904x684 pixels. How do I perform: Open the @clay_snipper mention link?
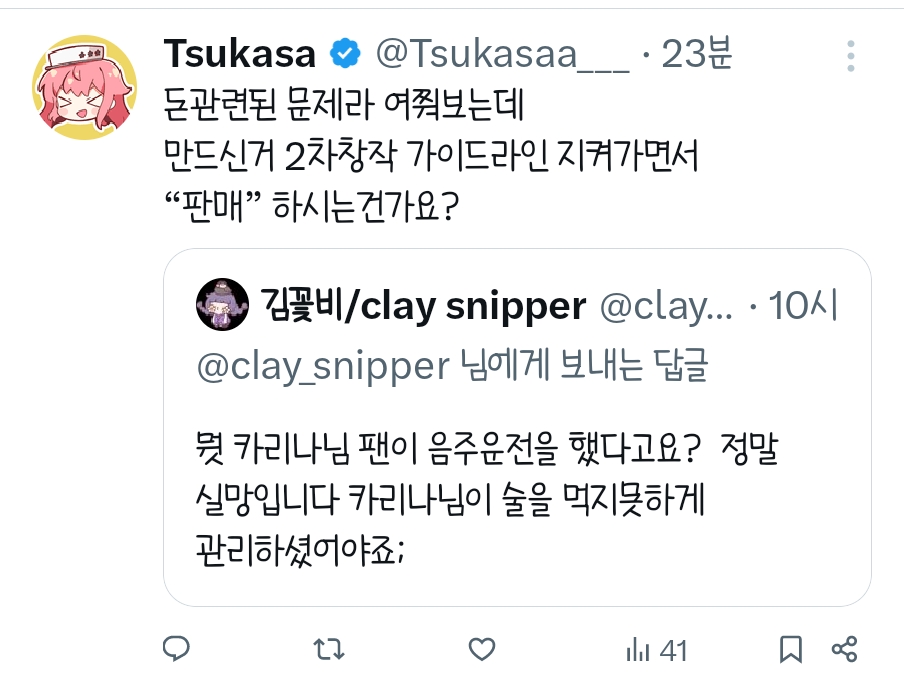322,367
